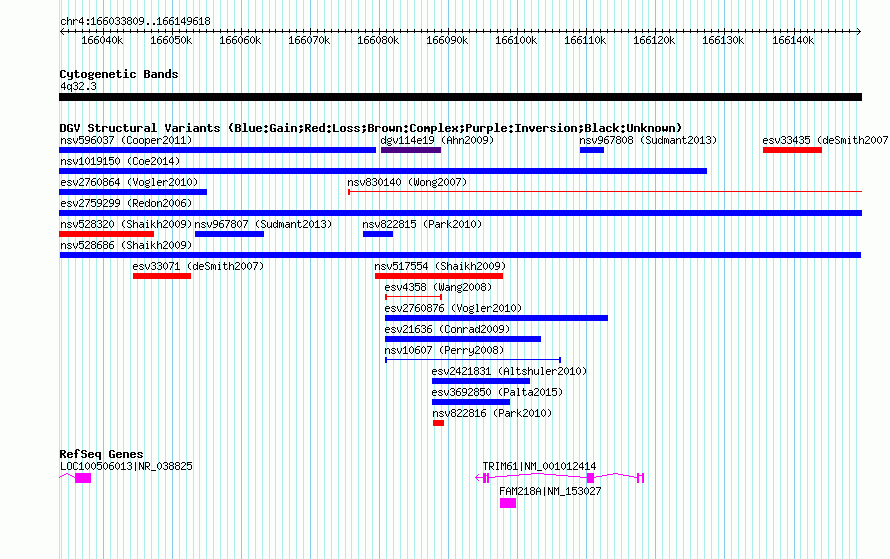The height and width of the screenshot is (559, 890).
Task: Click the esv2421831 (Altshuler2010) blue bar
Action: click(481, 381)
